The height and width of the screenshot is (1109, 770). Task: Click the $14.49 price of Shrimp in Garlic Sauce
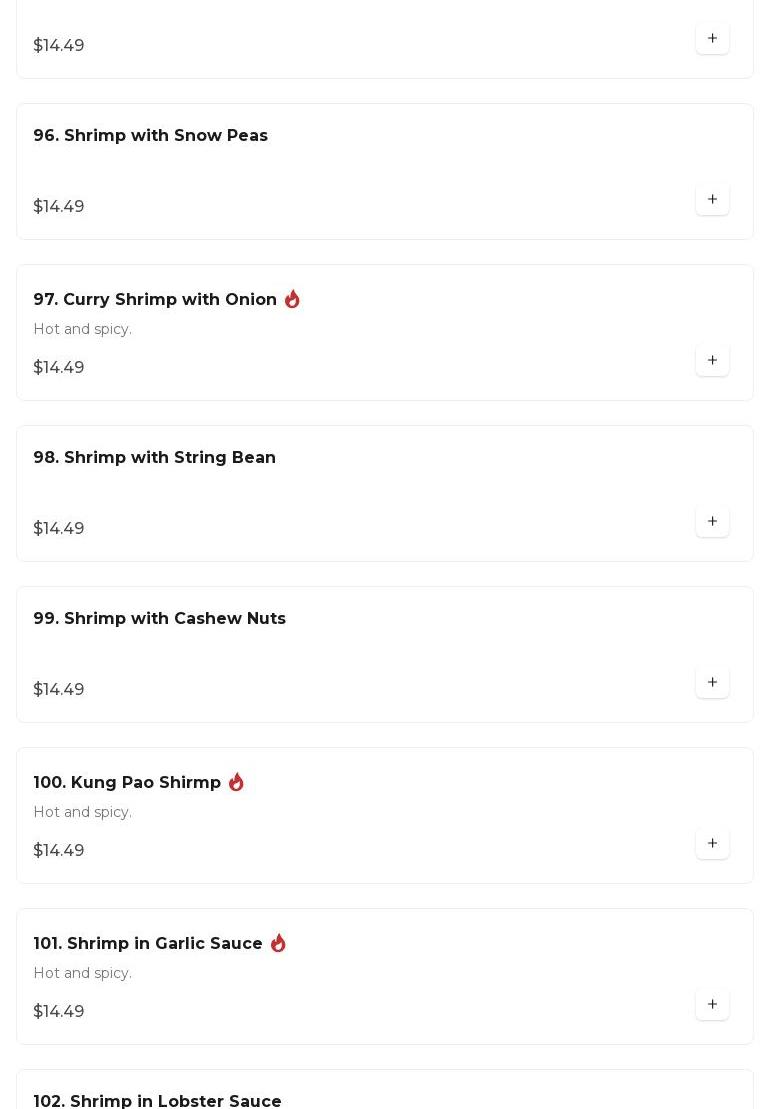[x=59, y=1012]
